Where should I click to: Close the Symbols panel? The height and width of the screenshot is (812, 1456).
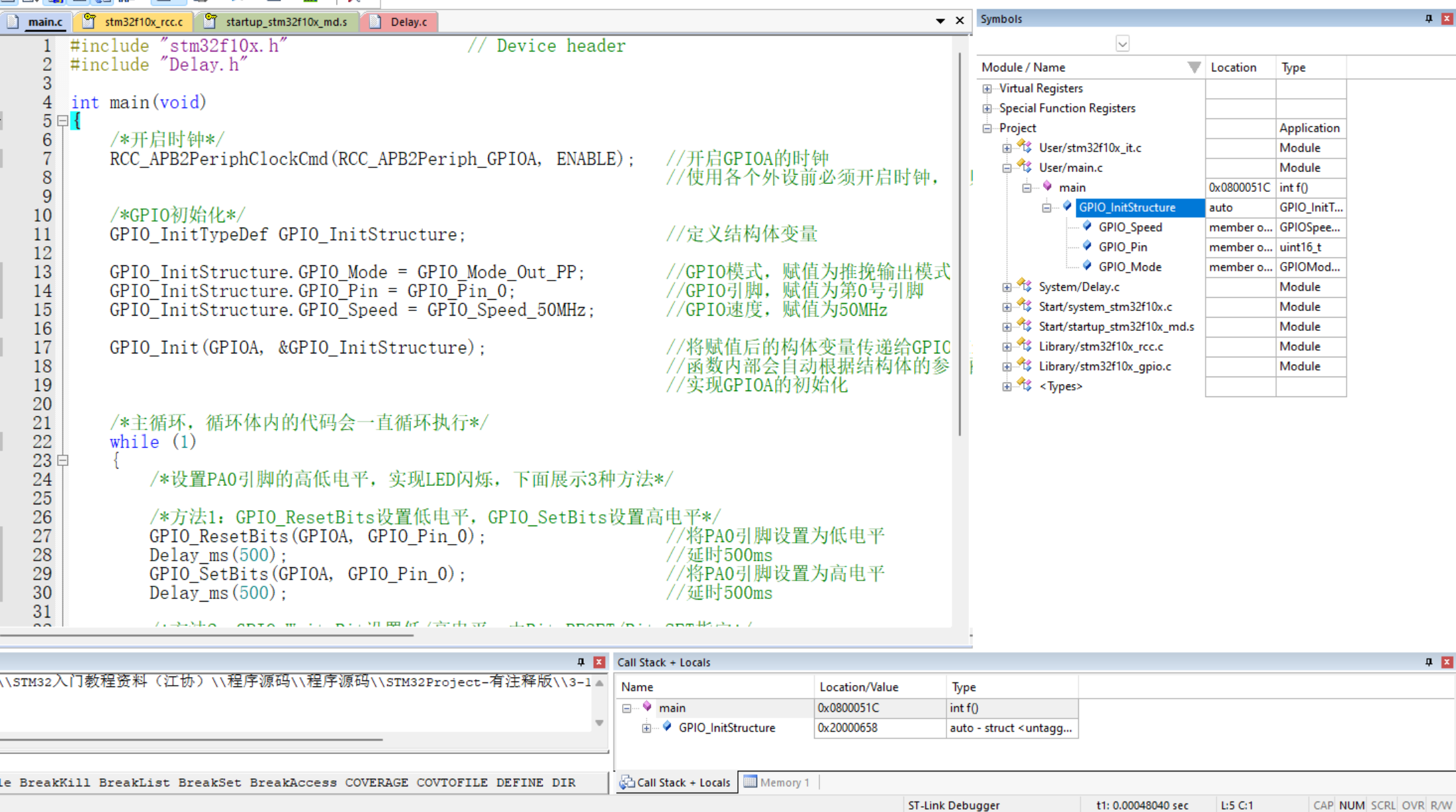tap(1447, 19)
